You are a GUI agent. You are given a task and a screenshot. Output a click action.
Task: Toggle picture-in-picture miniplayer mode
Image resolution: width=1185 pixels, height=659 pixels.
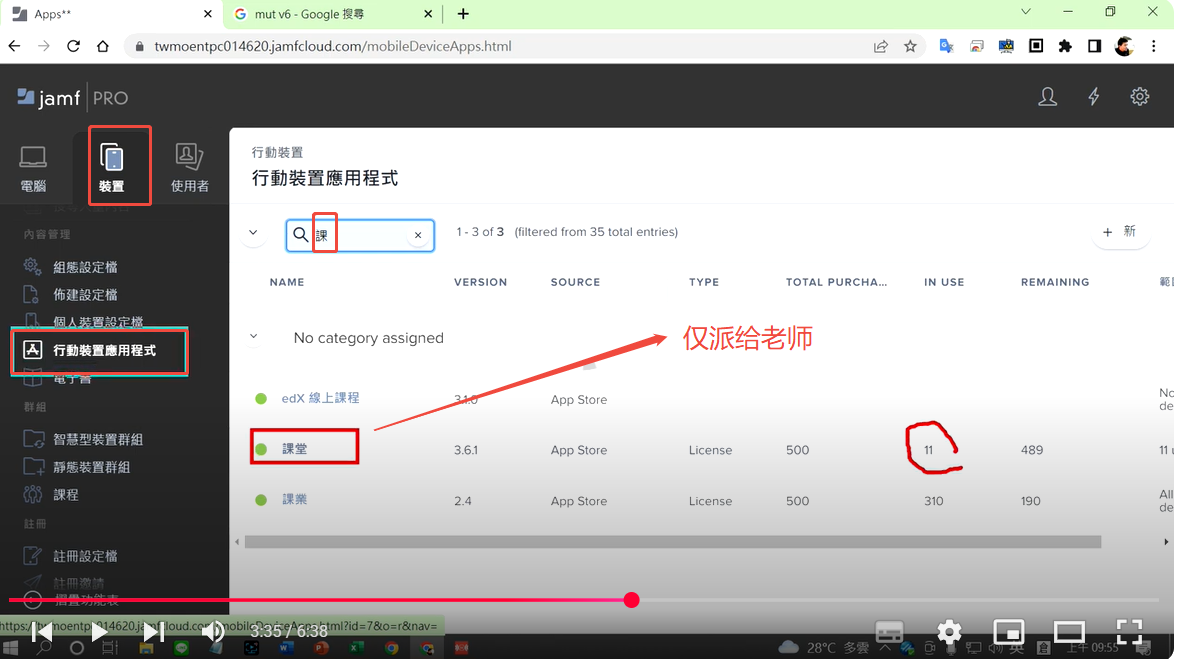(x=1008, y=632)
